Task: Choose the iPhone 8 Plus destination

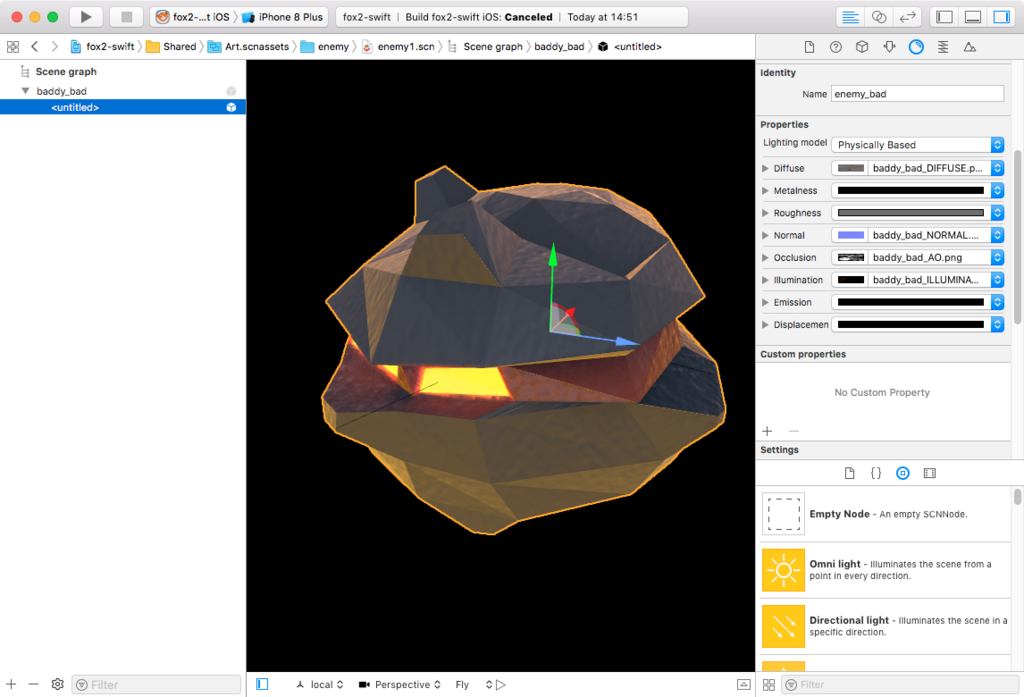Action: point(283,17)
